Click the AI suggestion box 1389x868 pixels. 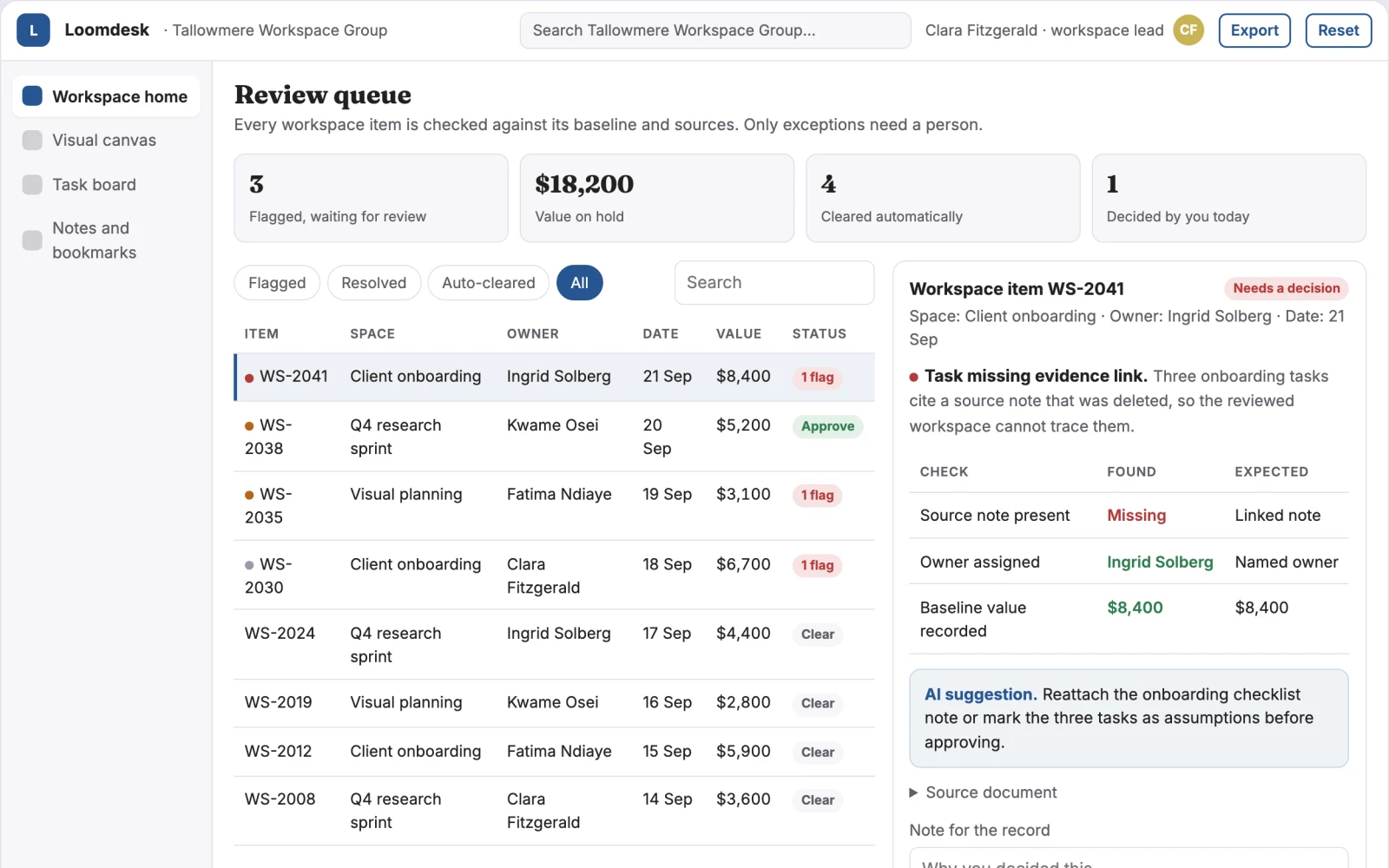(x=1129, y=718)
